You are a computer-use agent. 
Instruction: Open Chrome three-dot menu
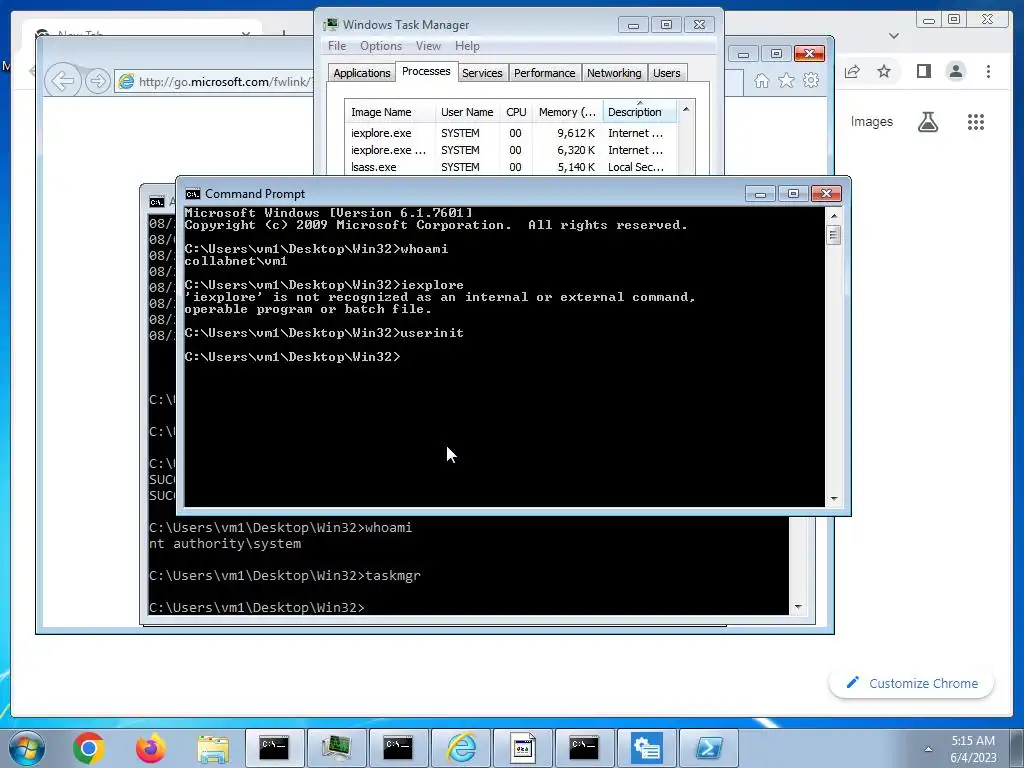[989, 71]
